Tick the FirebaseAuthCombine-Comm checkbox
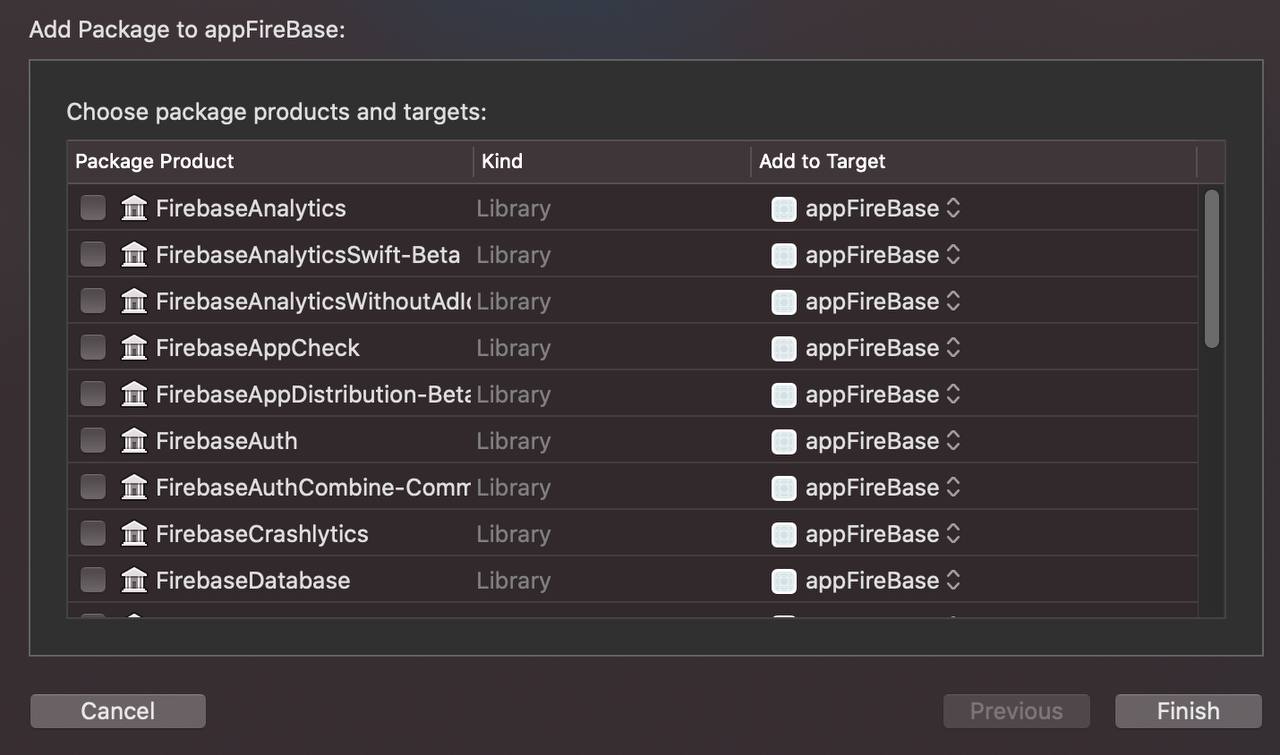 pos(93,487)
